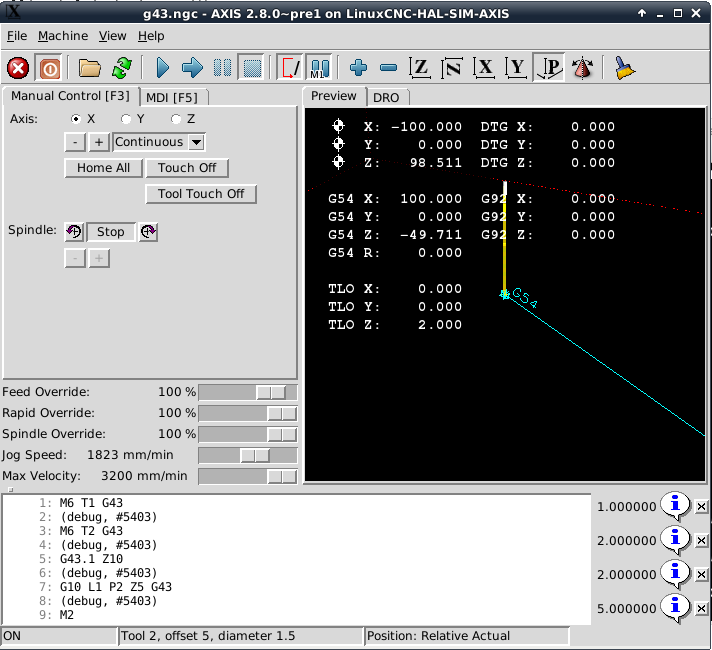Screen dimensions: 712x650
Task: Click info icon beside 1.000000
Action: point(675,506)
